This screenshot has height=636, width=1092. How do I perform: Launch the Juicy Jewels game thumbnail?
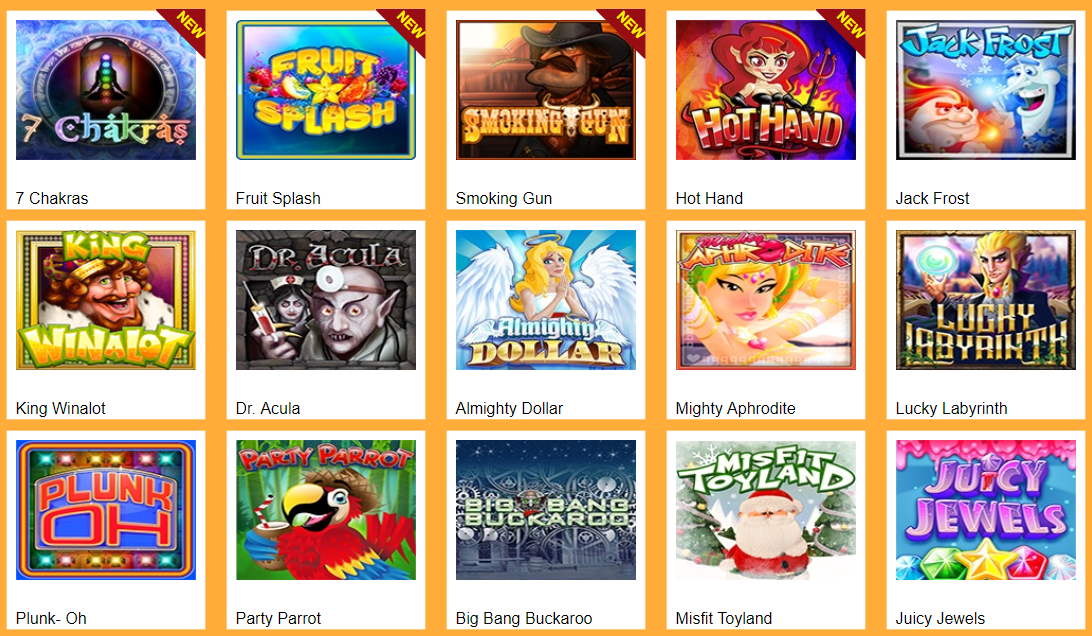click(x=986, y=510)
